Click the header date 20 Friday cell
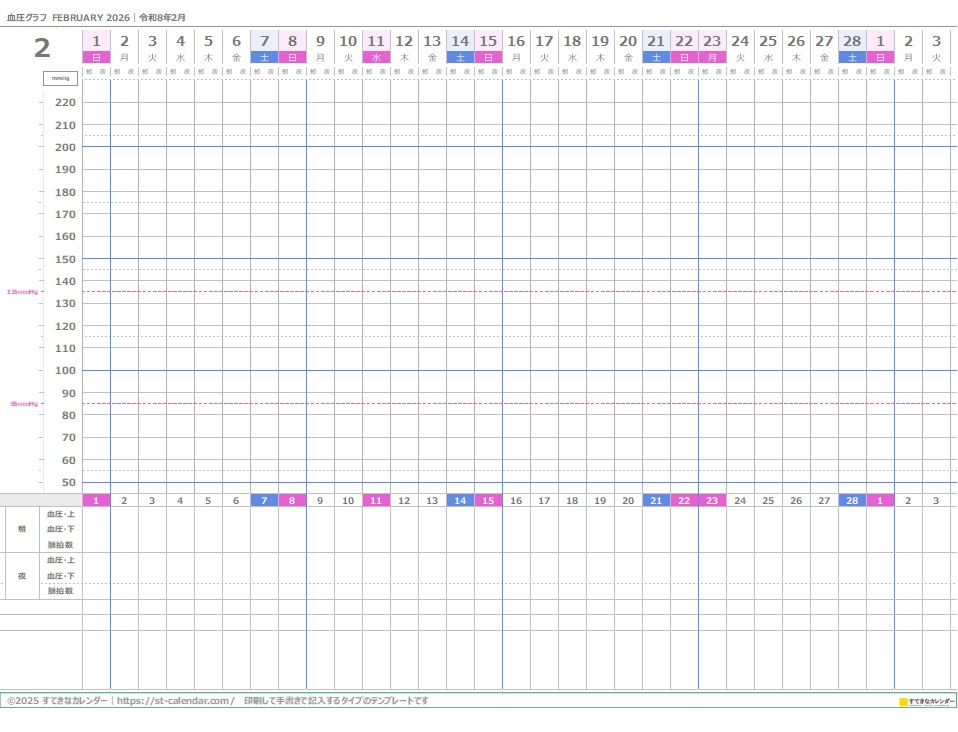 pos(628,41)
